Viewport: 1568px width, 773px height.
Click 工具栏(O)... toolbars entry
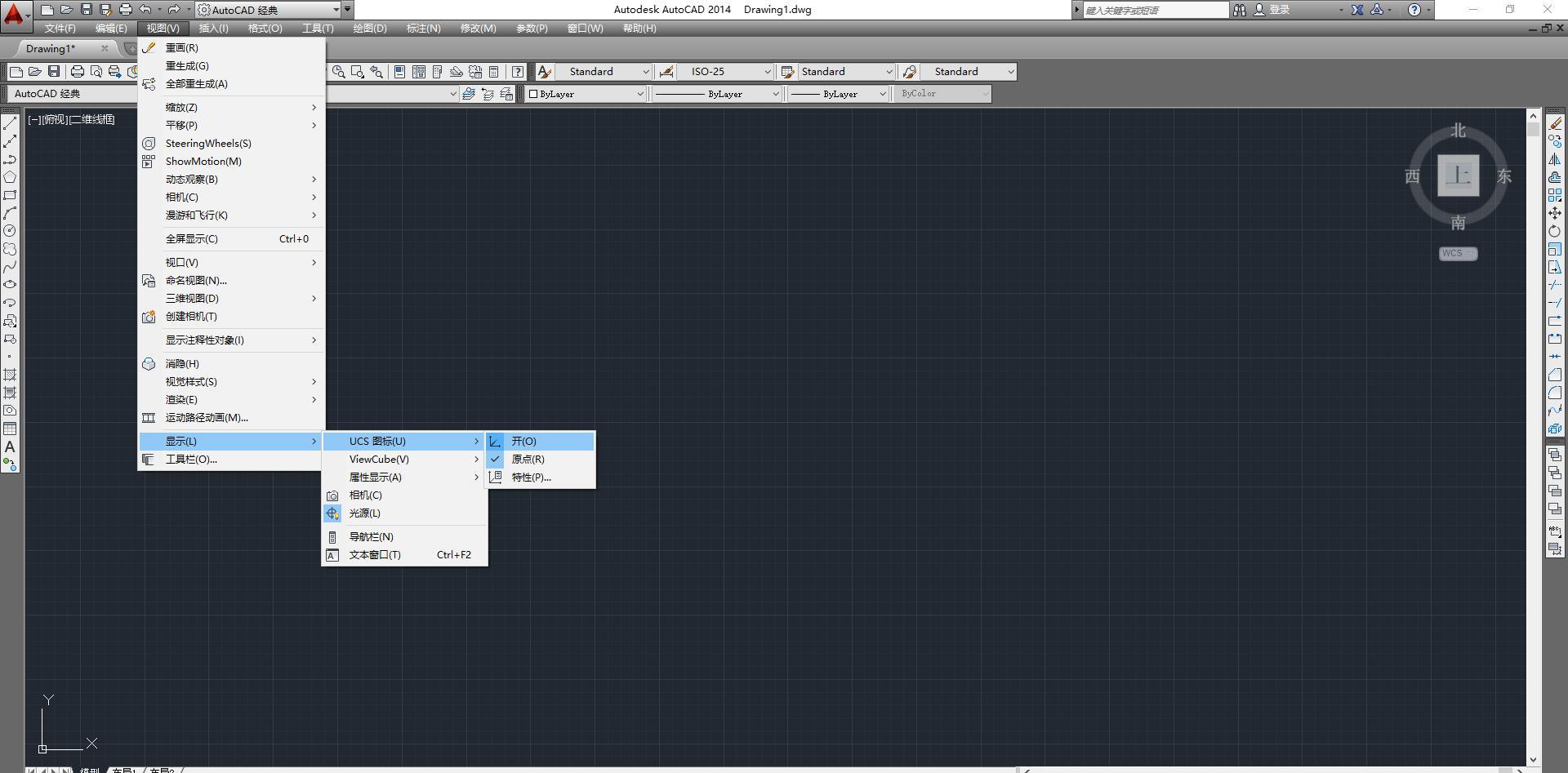click(x=231, y=459)
